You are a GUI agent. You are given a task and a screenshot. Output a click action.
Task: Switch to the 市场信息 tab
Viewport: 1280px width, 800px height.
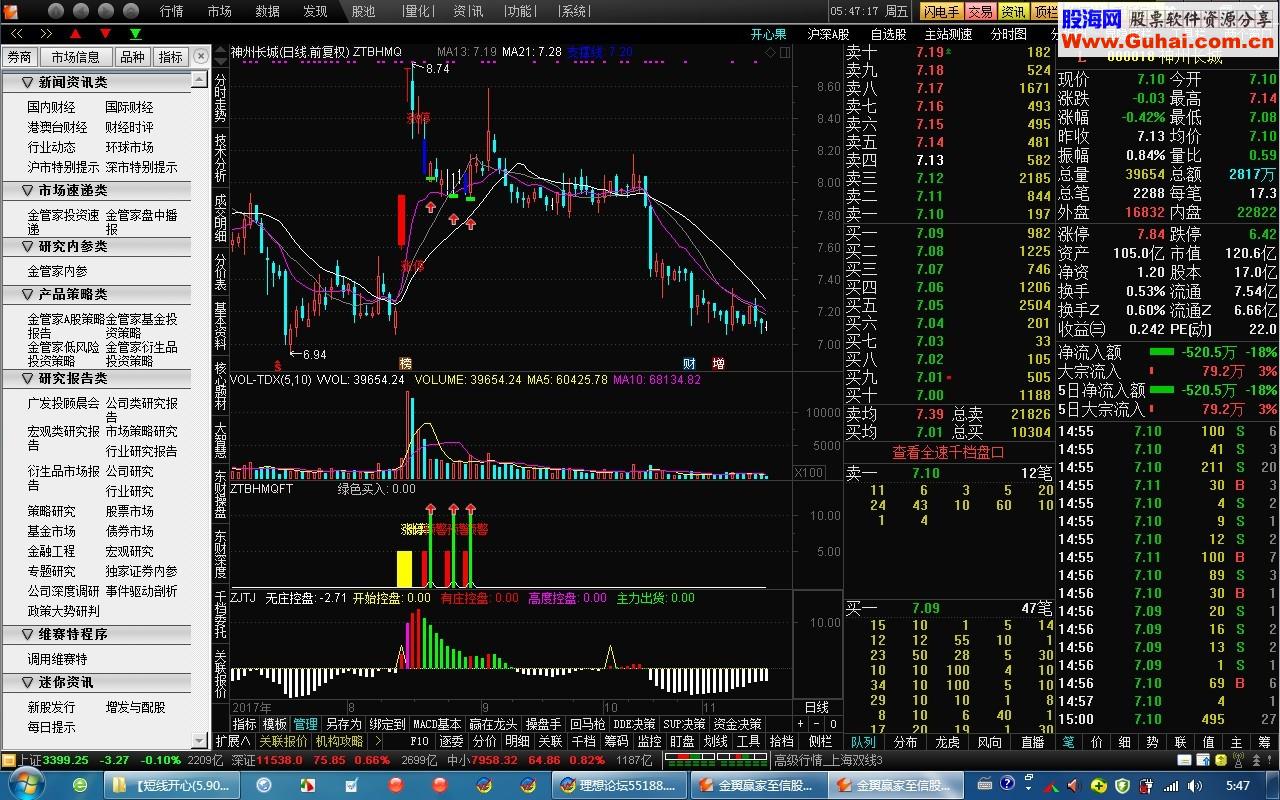click(76, 57)
